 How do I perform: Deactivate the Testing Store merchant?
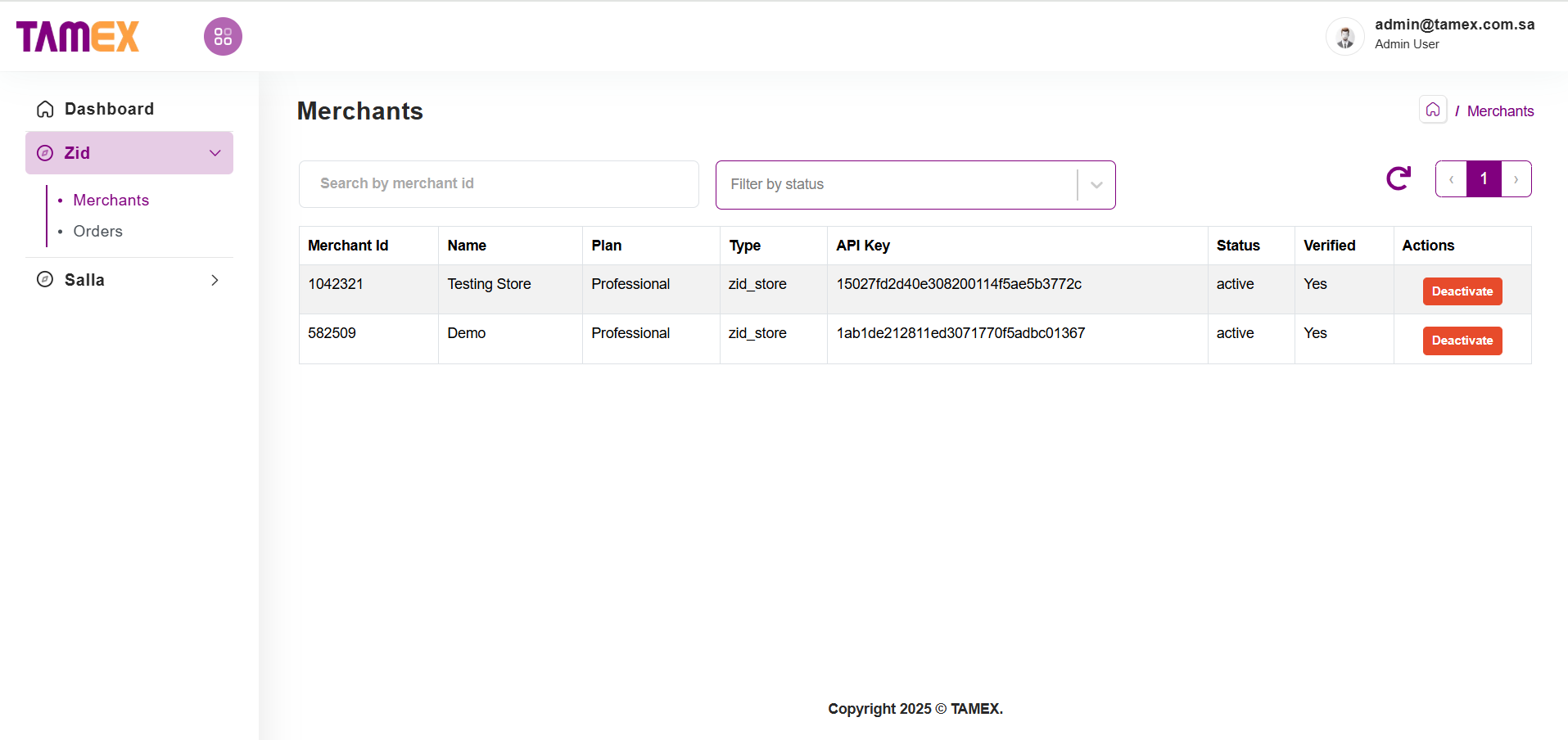pos(1462,291)
